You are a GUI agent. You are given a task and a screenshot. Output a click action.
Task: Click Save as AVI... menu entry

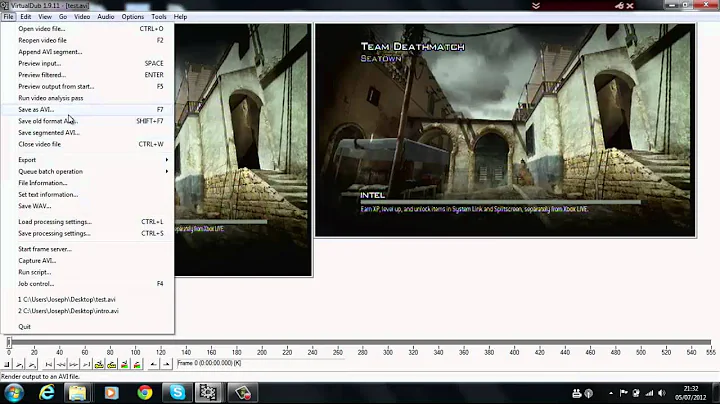coord(87,109)
